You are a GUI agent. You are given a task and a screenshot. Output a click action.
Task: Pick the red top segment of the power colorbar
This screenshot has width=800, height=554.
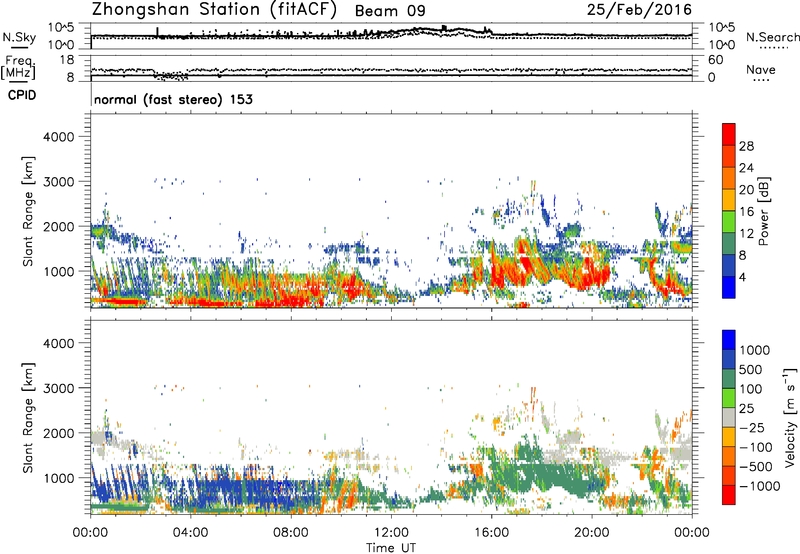[x=729, y=134]
